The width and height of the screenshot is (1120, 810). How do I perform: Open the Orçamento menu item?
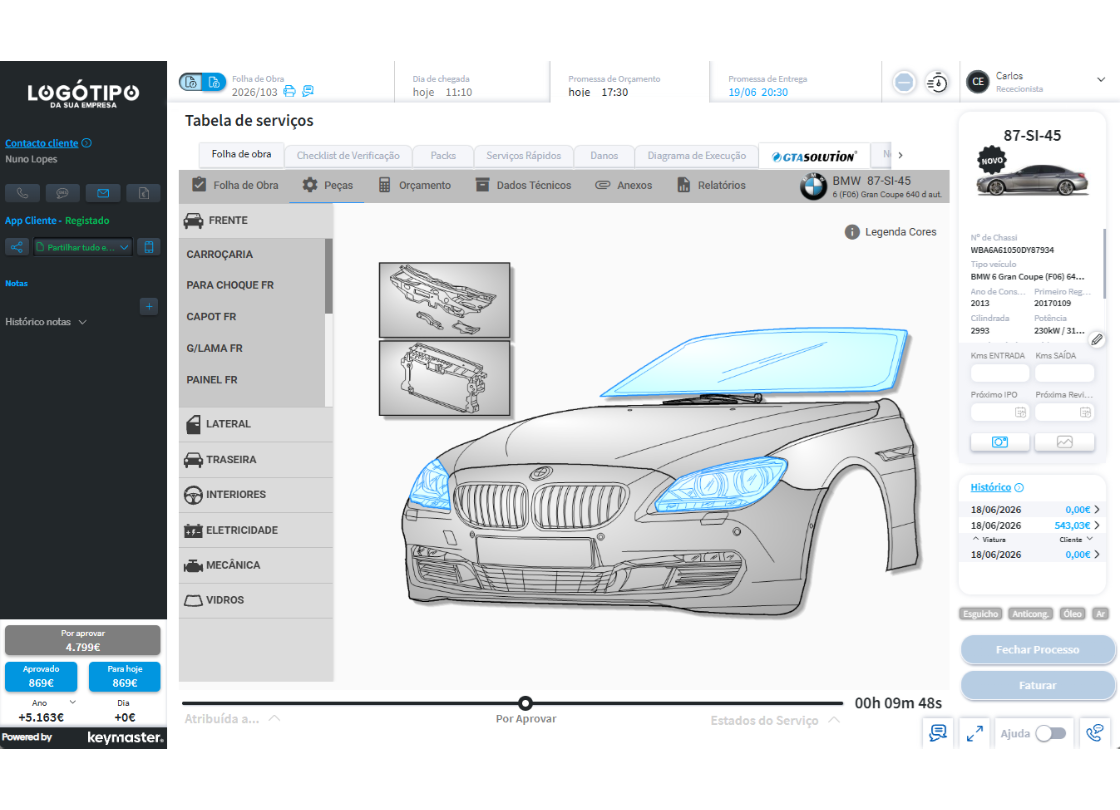pyautogui.click(x=414, y=185)
